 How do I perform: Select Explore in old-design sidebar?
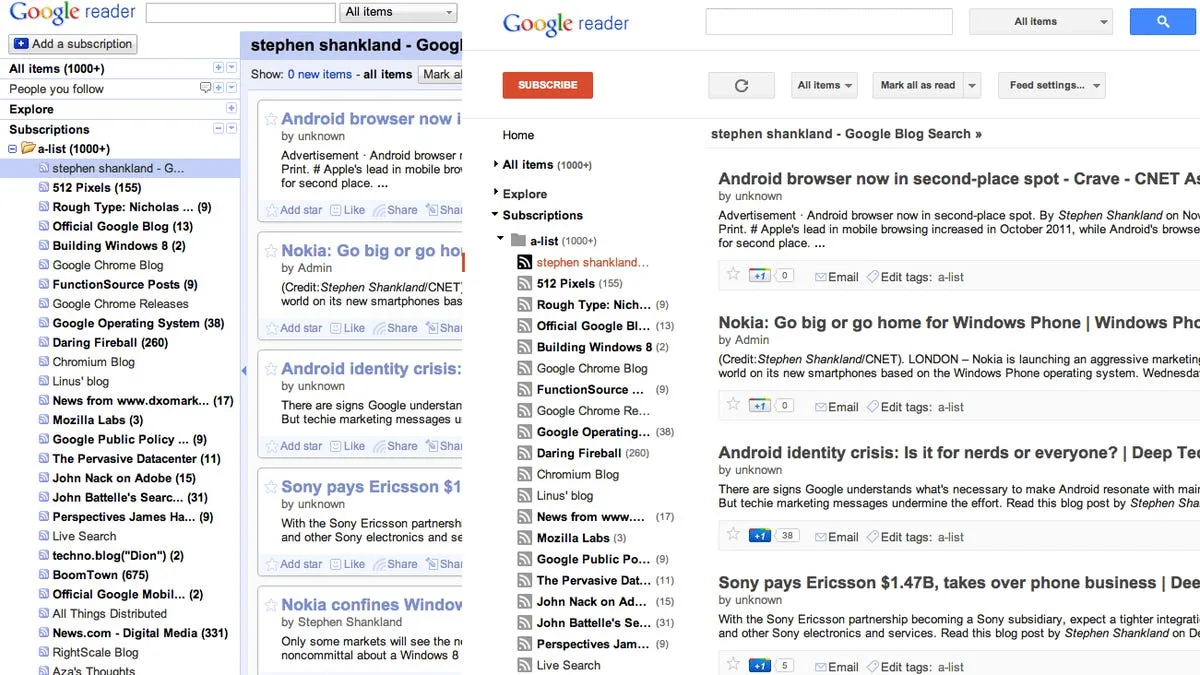click(x=31, y=108)
